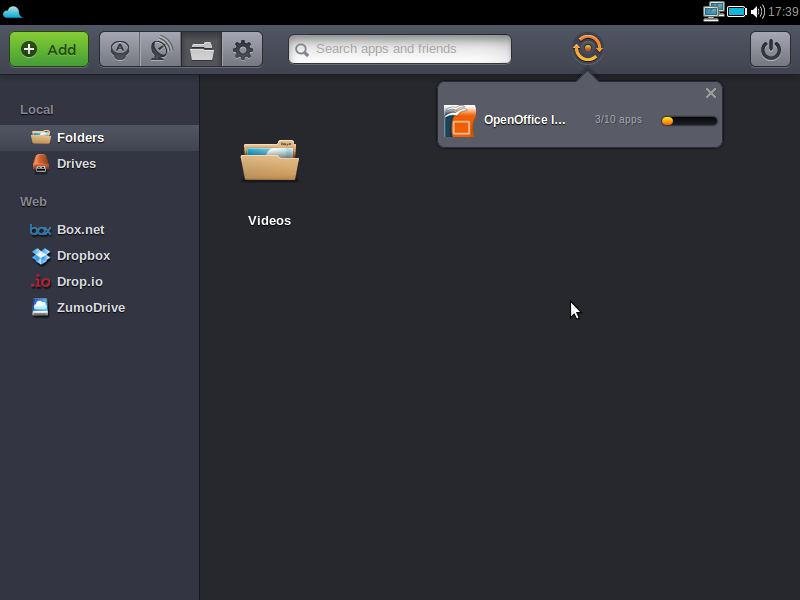Click the power button icon
The image size is (800, 600).
(770, 49)
